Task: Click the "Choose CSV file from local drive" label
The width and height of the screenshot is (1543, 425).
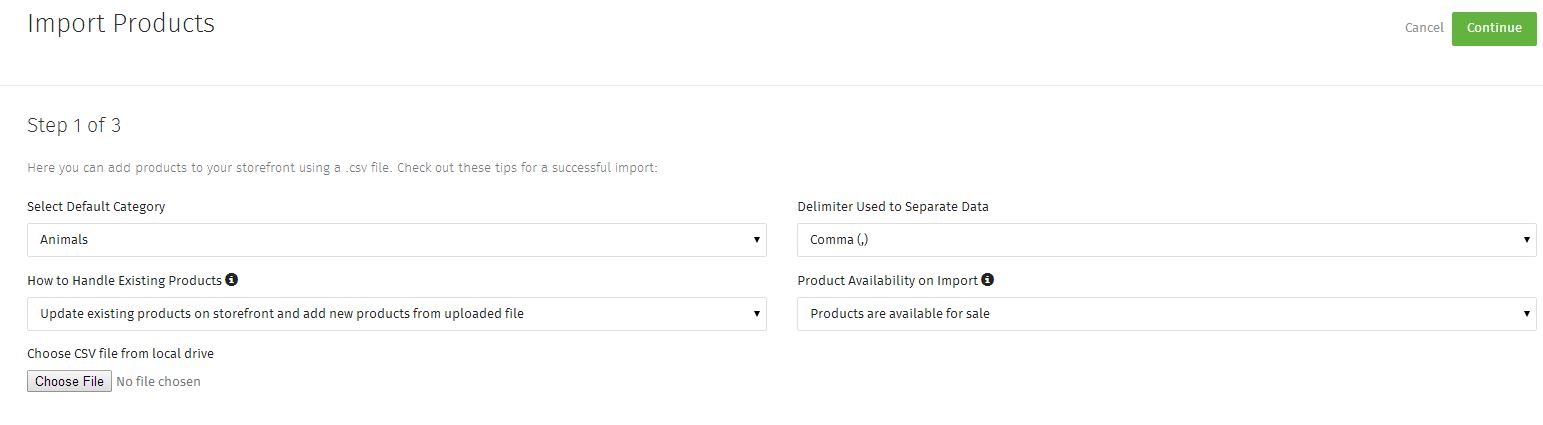Action: pyautogui.click(x=120, y=354)
